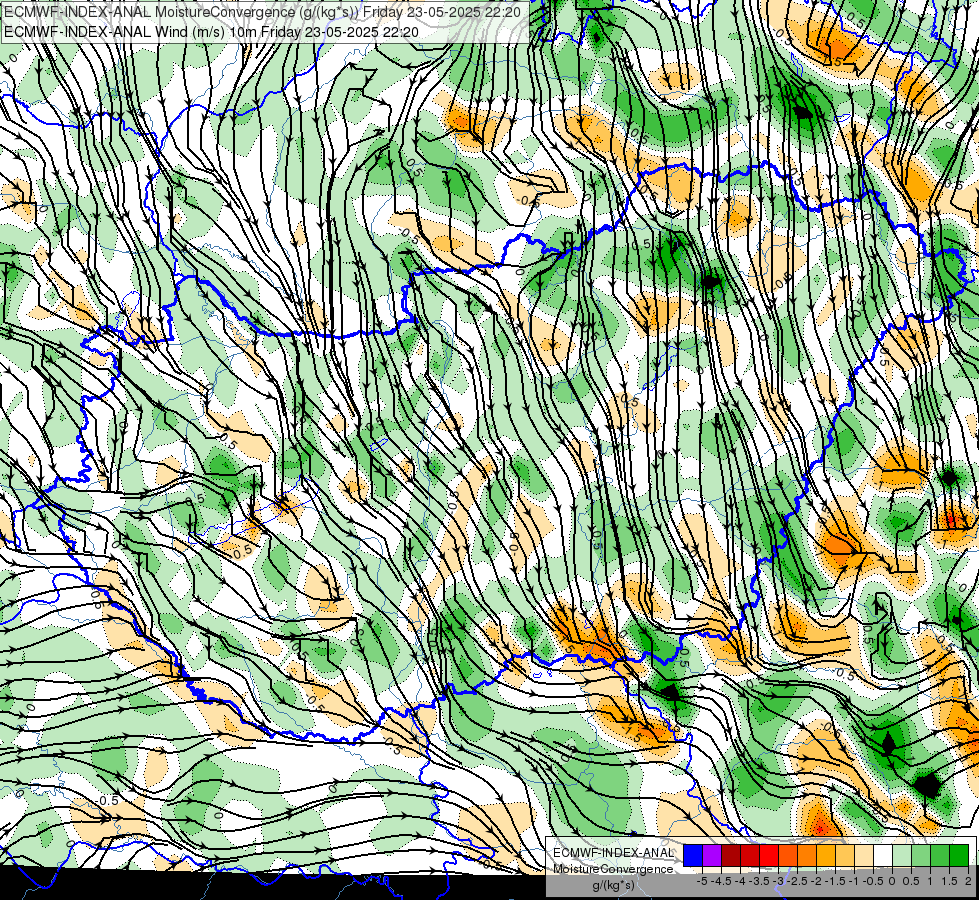
Task: Click the Wind (m/s) 10m title line
Action: pyautogui.click(x=211, y=32)
